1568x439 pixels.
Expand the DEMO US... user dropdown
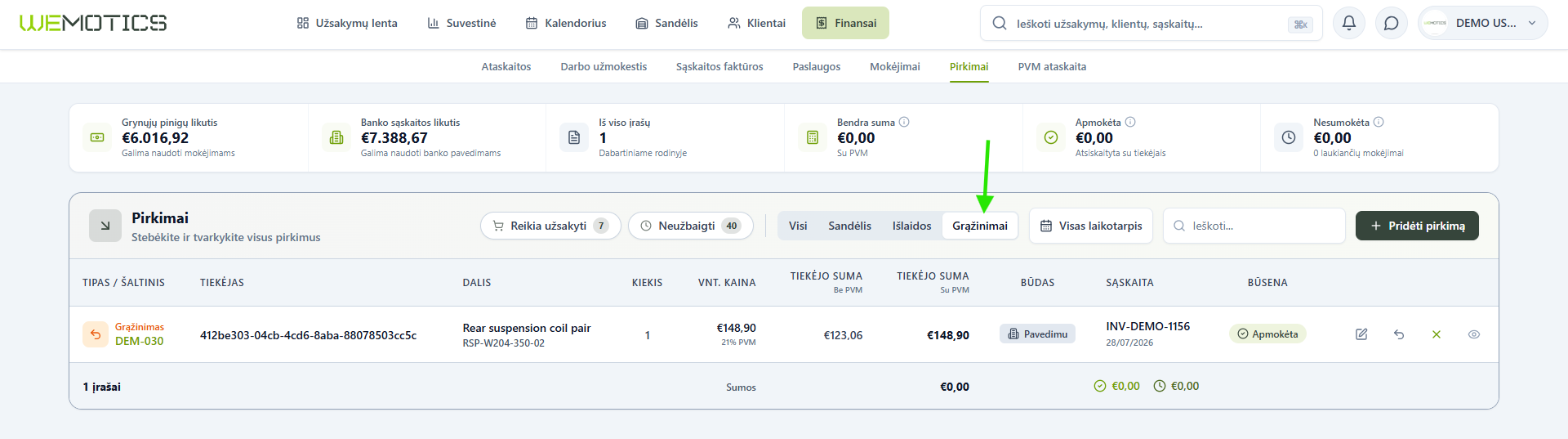pos(1482,23)
